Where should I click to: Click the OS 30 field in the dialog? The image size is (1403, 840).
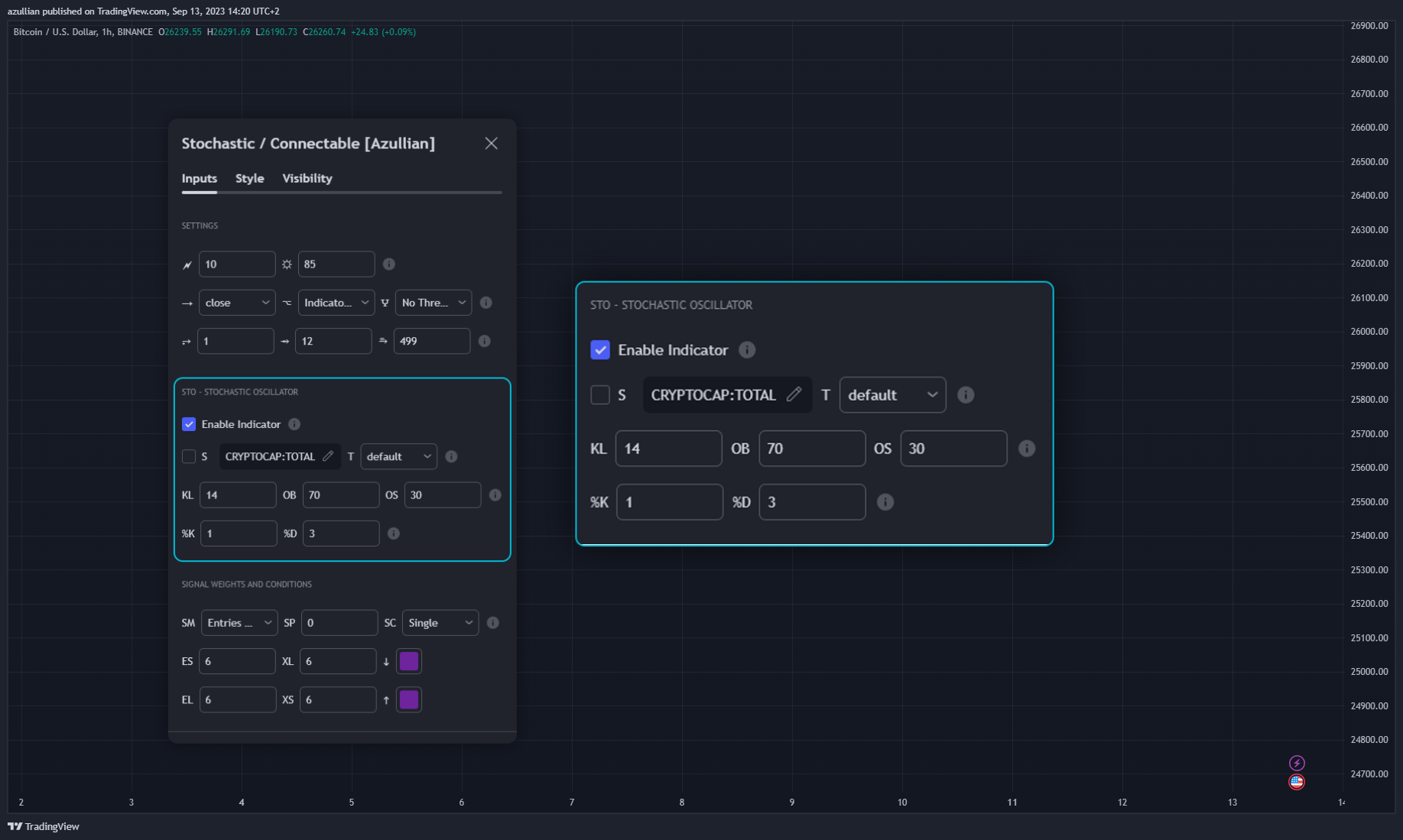(443, 495)
